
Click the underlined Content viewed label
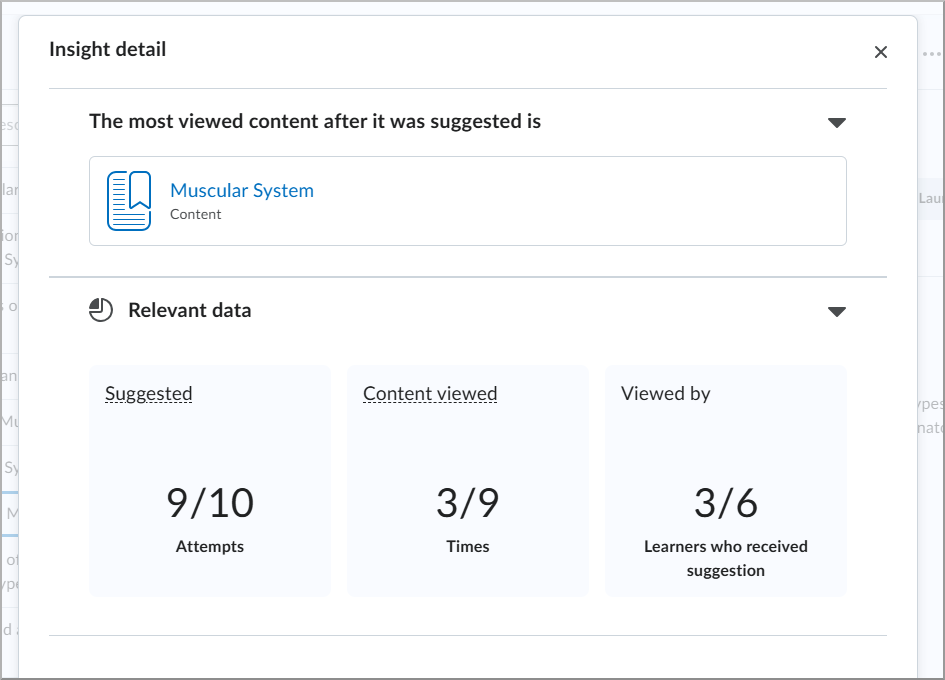(430, 393)
